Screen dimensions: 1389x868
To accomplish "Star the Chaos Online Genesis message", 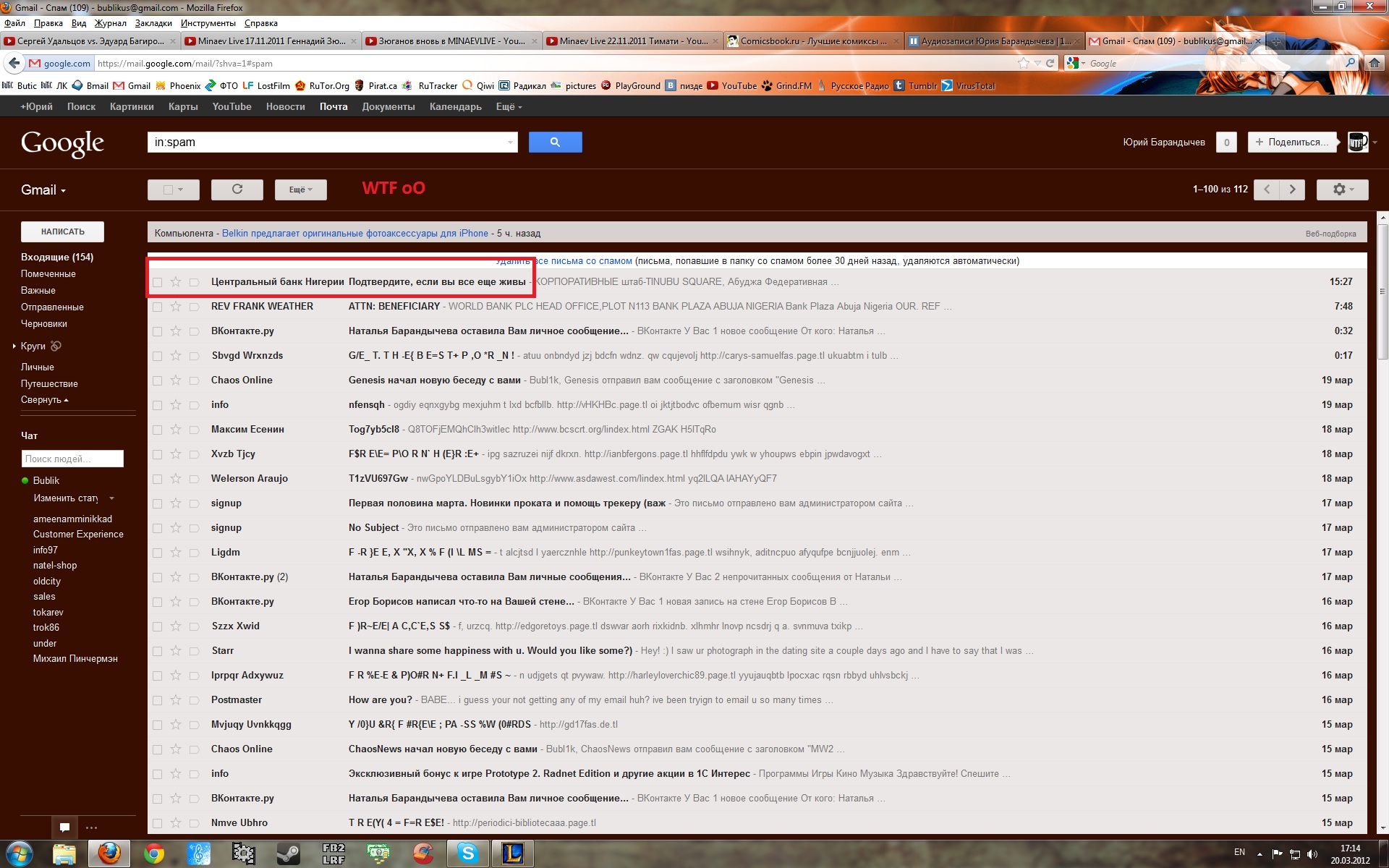I will pyautogui.click(x=176, y=380).
